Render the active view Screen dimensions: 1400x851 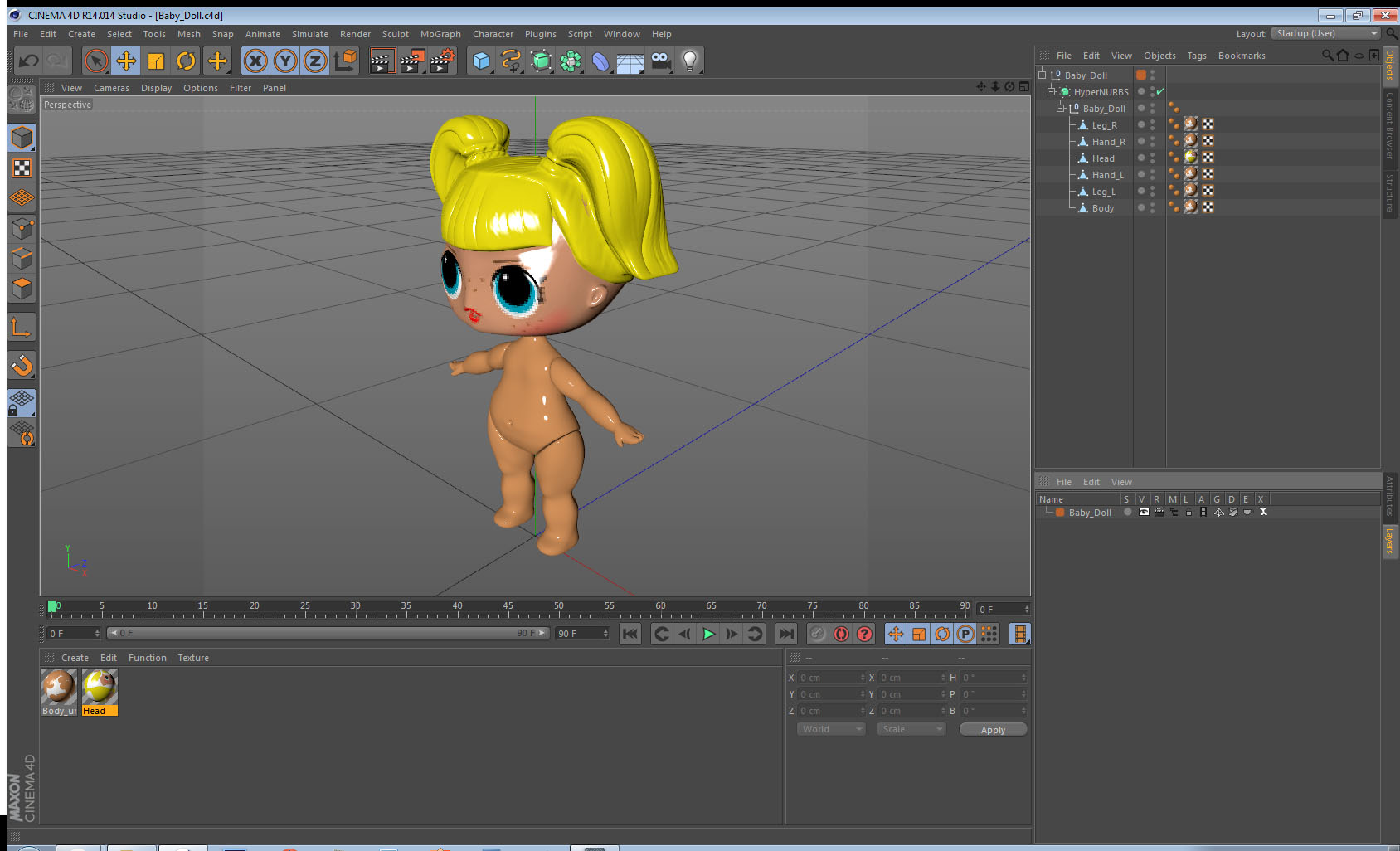click(x=382, y=61)
